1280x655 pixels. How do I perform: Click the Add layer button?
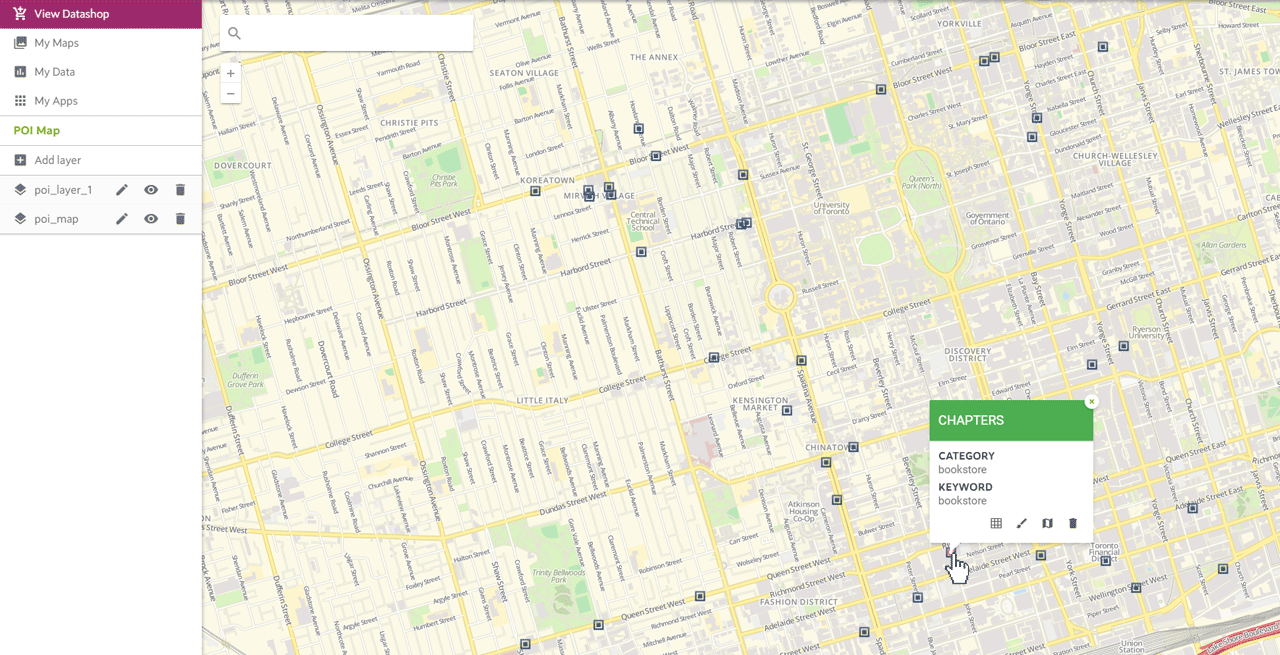(x=101, y=160)
